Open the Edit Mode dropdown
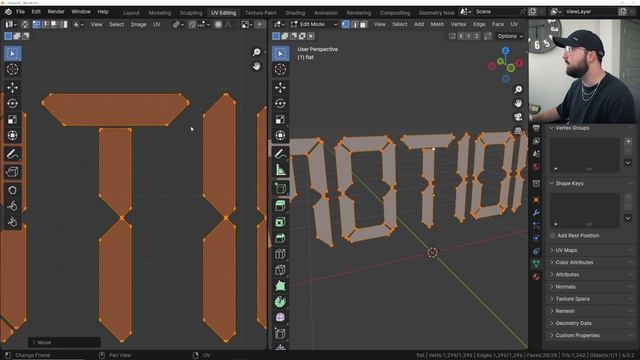The height and width of the screenshot is (360, 640). (x=313, y=24)
